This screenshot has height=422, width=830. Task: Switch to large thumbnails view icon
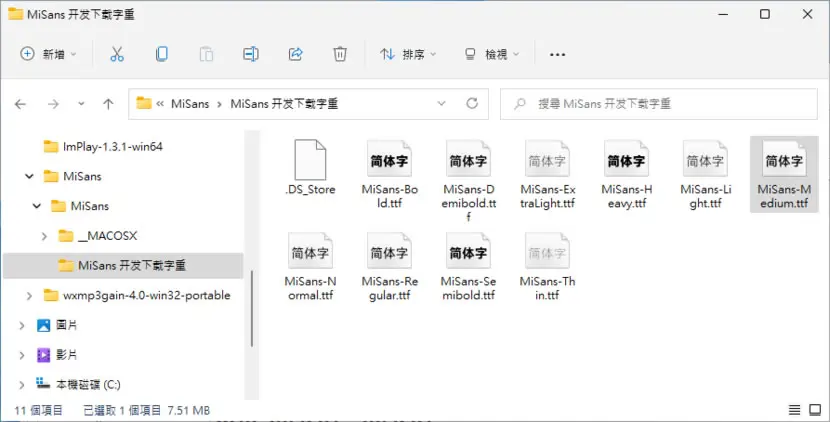[x=815, y=410]
